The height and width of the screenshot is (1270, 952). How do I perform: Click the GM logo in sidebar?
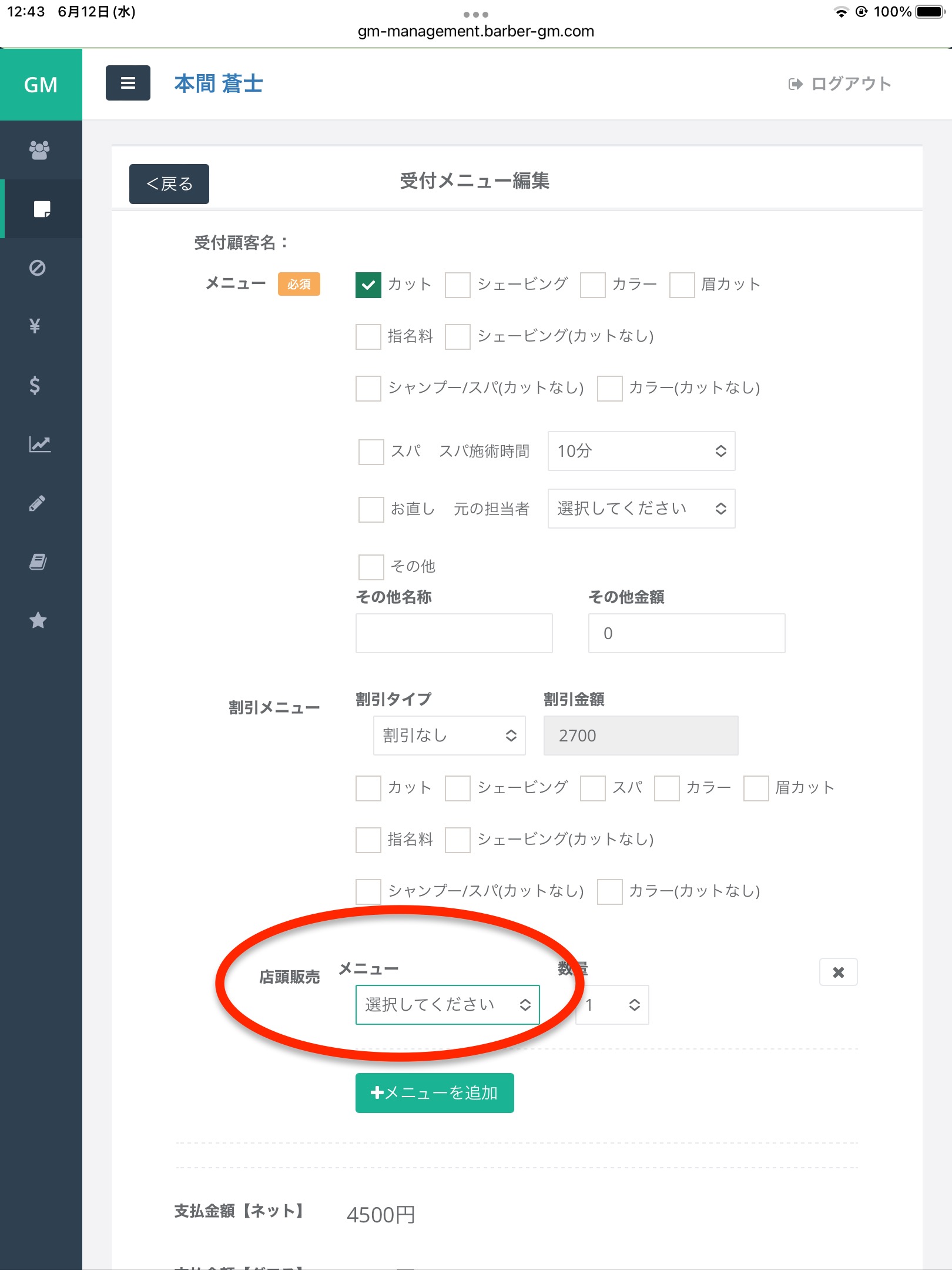click(41, 85)
